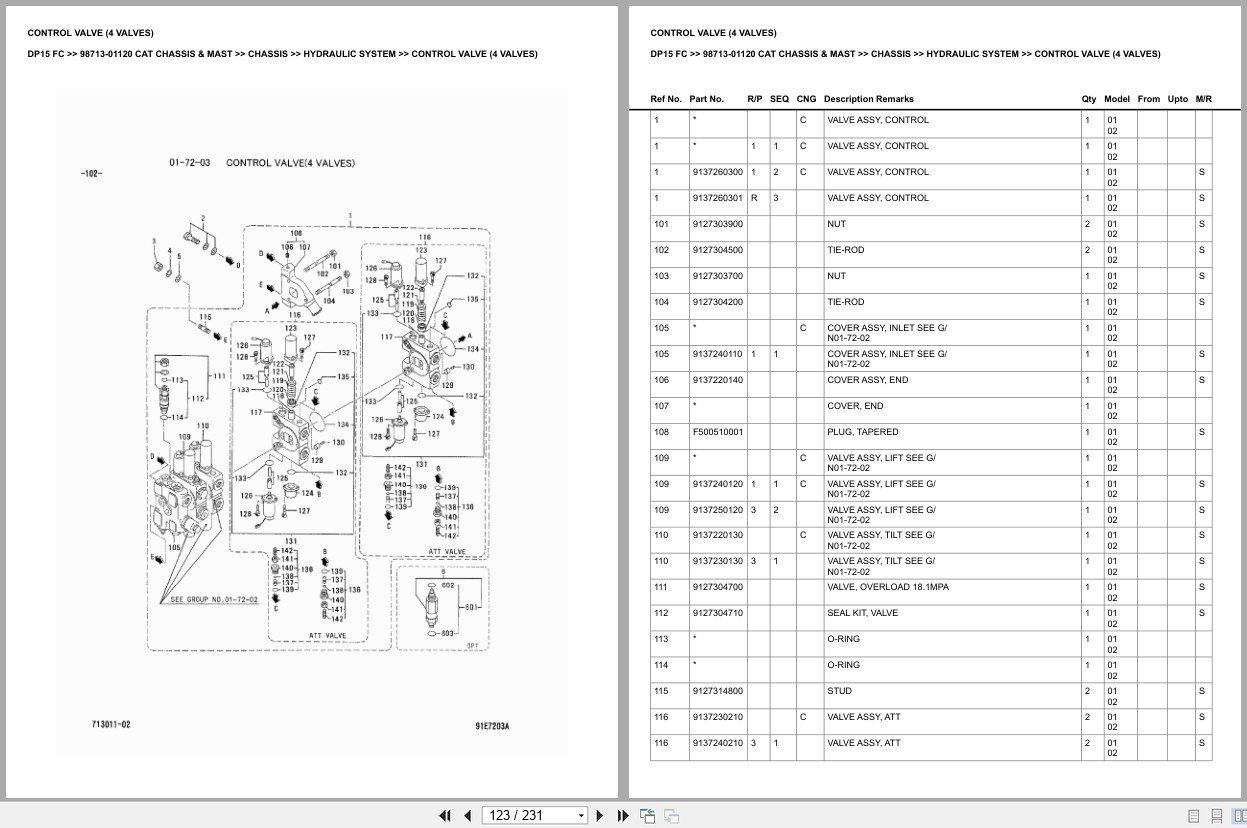Click the diagram heading 01-72-03 CONTROL VALVE
The width and height of the screenshot is (1247, 828).
click(262, 162)
